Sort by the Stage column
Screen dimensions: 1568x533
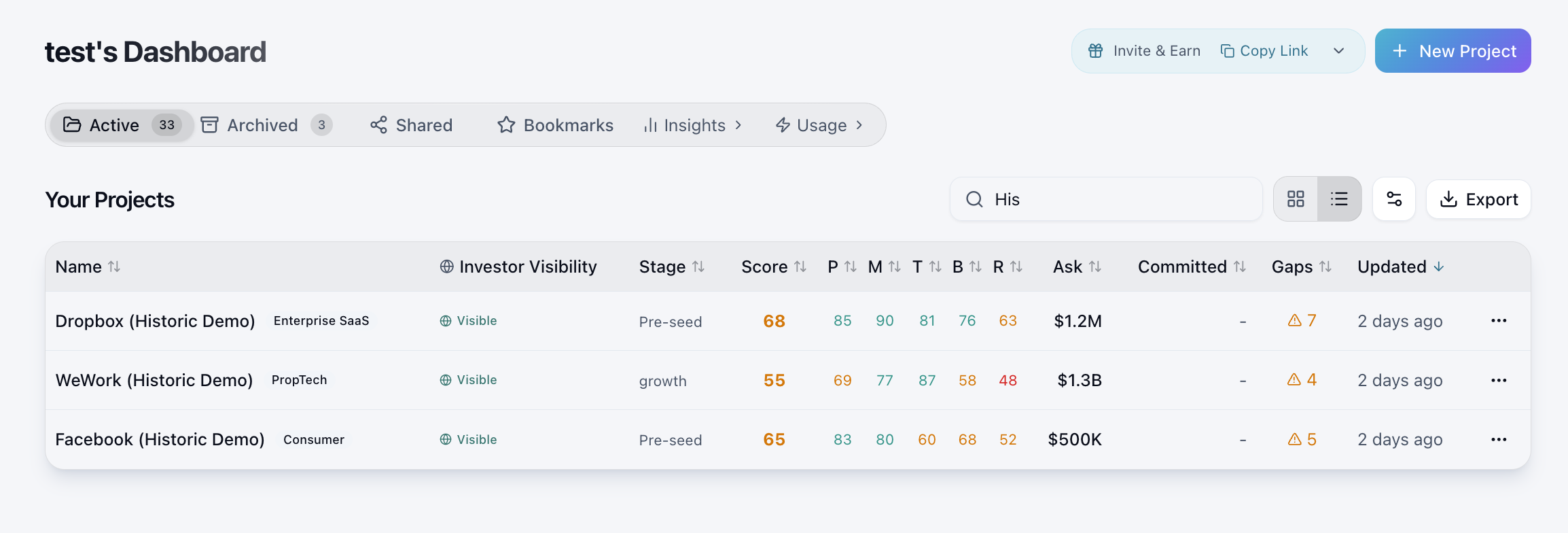click(x=672, y=267)
